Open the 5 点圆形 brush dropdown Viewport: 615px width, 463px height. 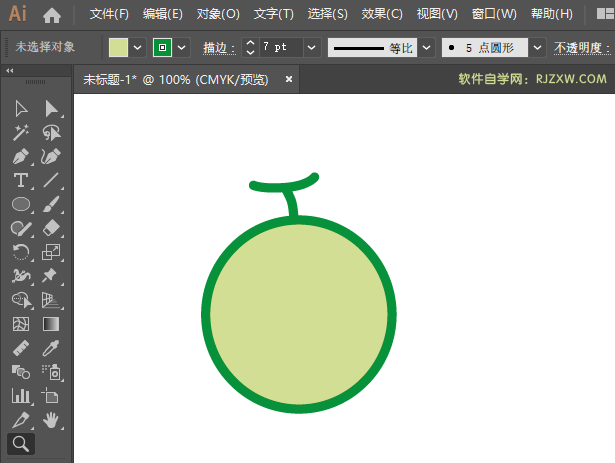[x=538, y=48]
